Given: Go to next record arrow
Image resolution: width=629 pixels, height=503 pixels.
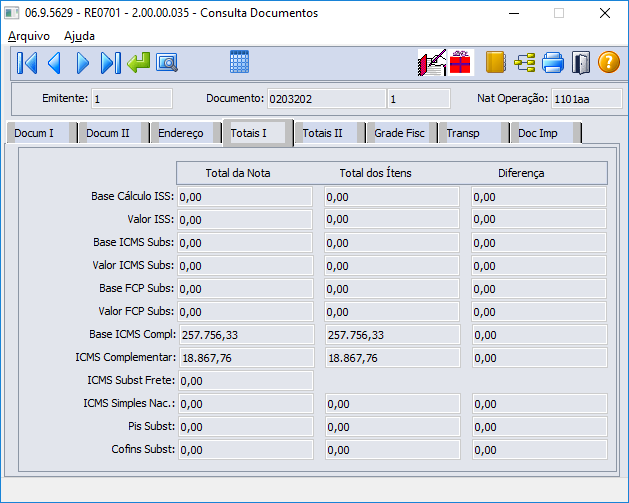Looking at the screenshot, I should 83,63.
